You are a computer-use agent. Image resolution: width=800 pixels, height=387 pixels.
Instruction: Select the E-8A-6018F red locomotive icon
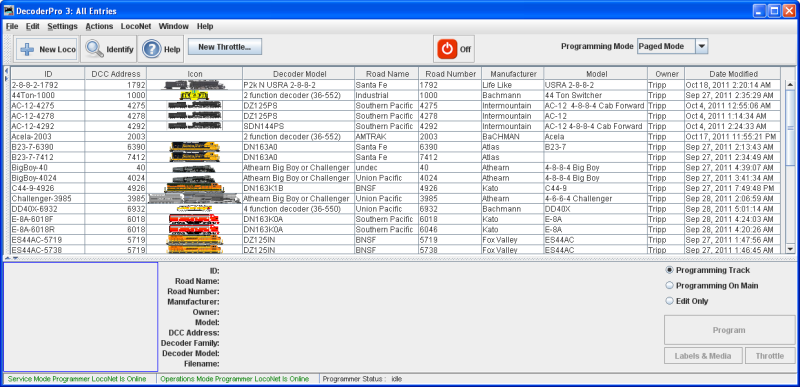pyautogui.click(x=194, y=219)
